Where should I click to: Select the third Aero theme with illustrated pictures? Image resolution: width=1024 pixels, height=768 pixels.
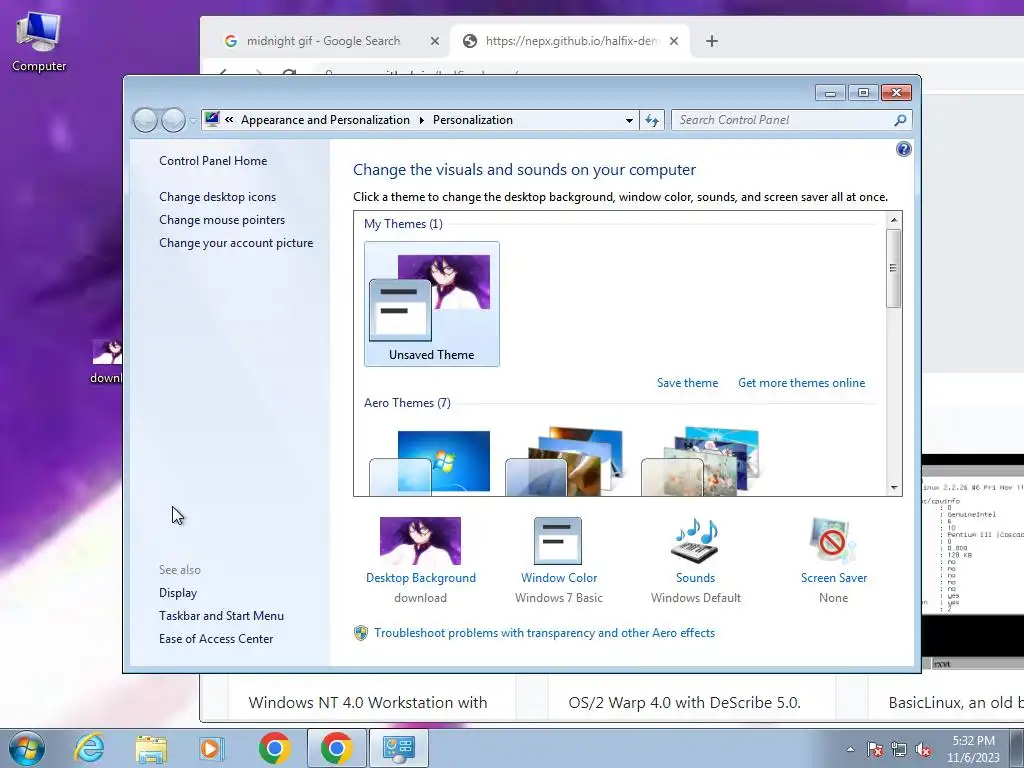(x=701, y=462)
